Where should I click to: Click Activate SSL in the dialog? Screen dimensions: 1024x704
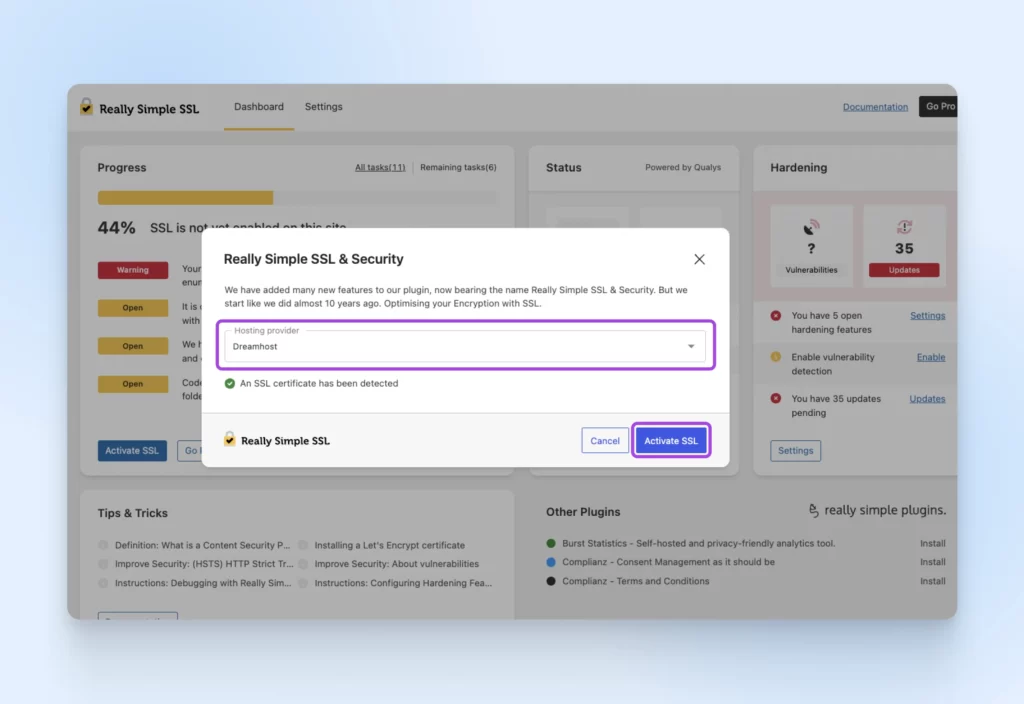coord(671,441)
